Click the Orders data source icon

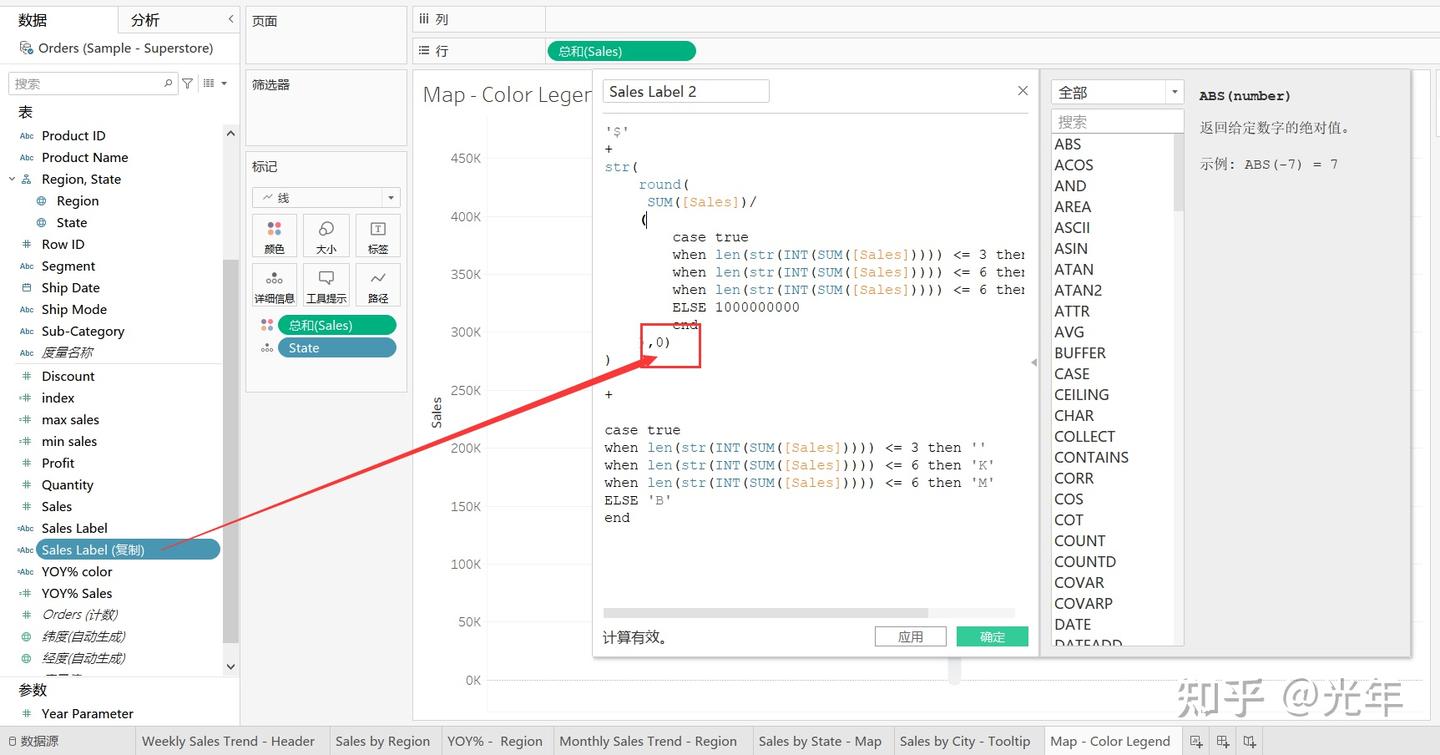pyautogui.click(x=26, y=48)
